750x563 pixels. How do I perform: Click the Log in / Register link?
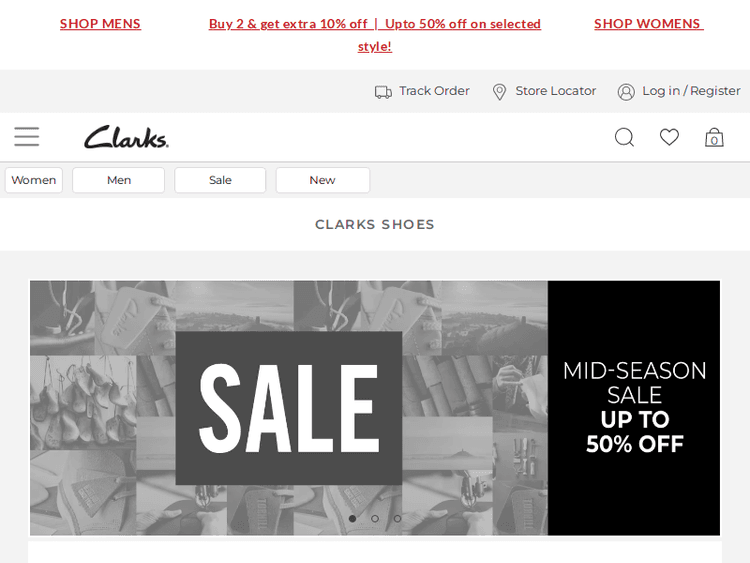pos(691,91)
